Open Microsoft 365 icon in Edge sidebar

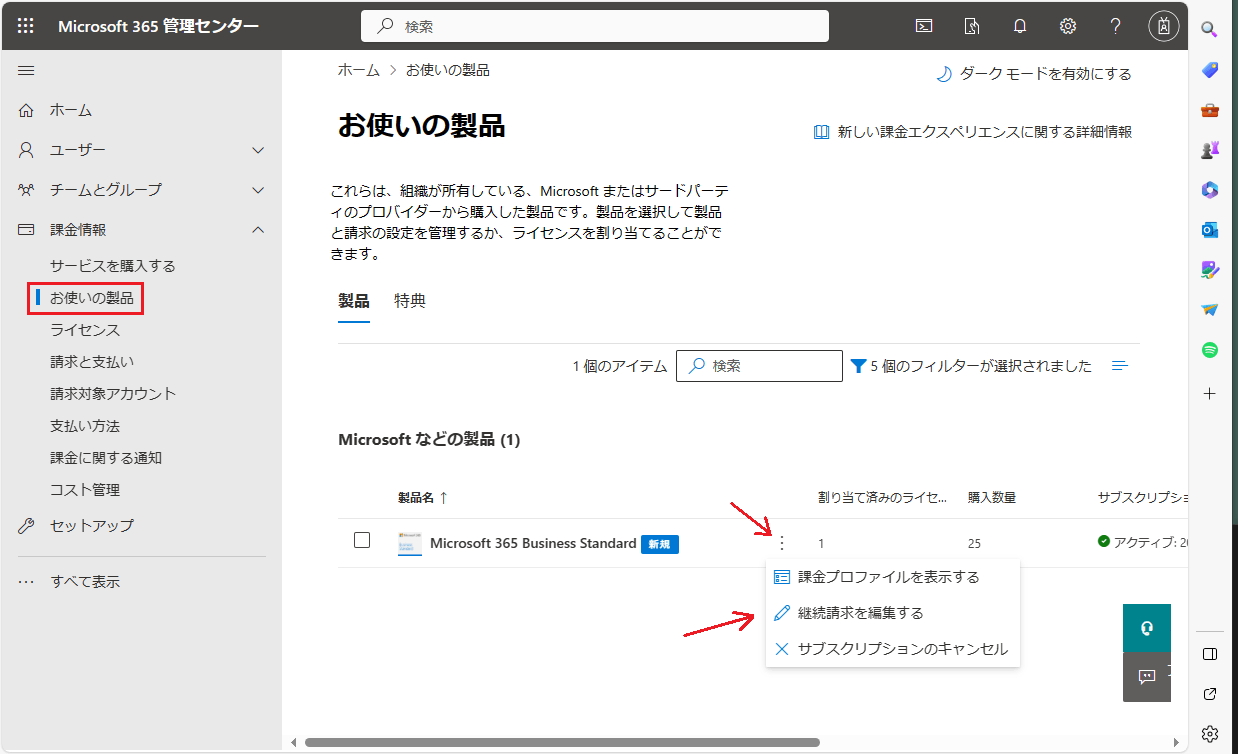click(1210, 190)
